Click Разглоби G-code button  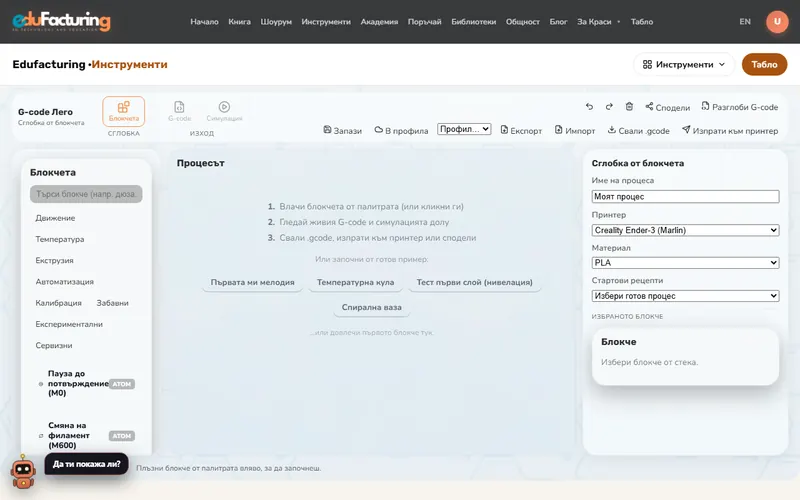click(x=739, y=107)
